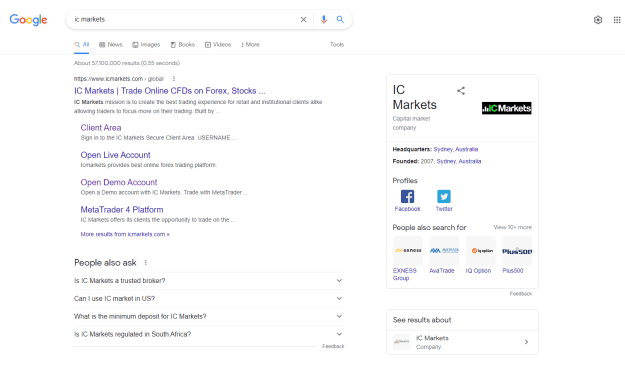Image resolution: width=625 pixels, height=368 pixels.
Task: Start voice search with microphone icon
Action: (x=324, y=20)
